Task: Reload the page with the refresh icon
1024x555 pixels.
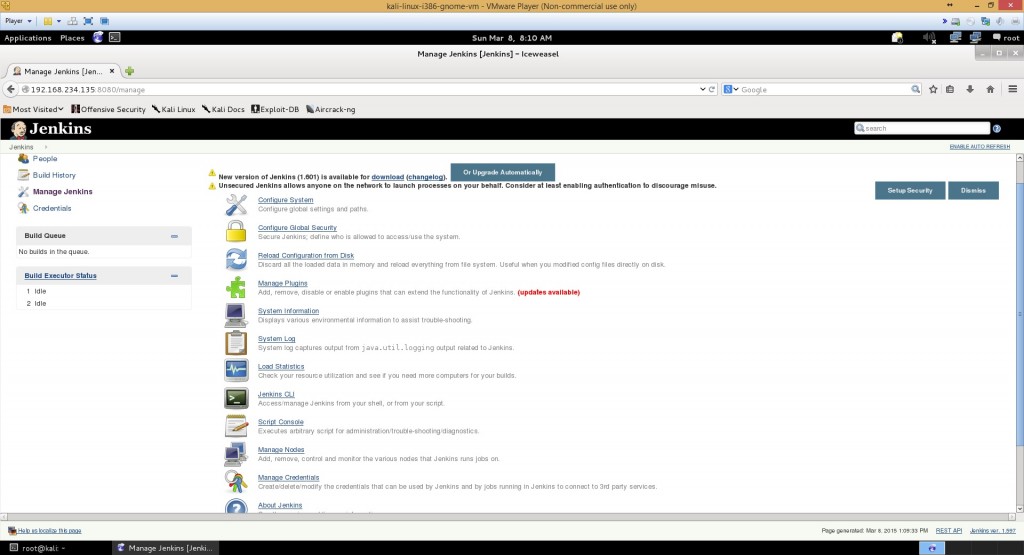Action: coord(712,89)
